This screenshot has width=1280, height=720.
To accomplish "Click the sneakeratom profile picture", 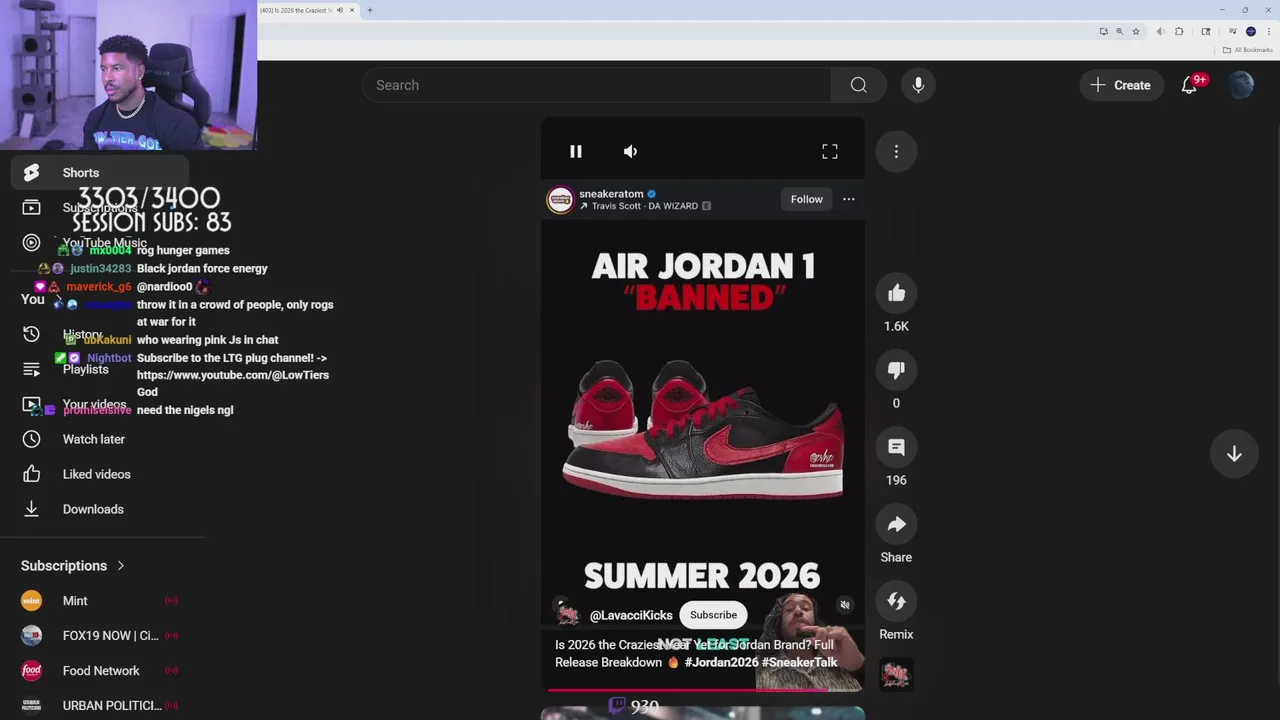I will pos(560,199).
